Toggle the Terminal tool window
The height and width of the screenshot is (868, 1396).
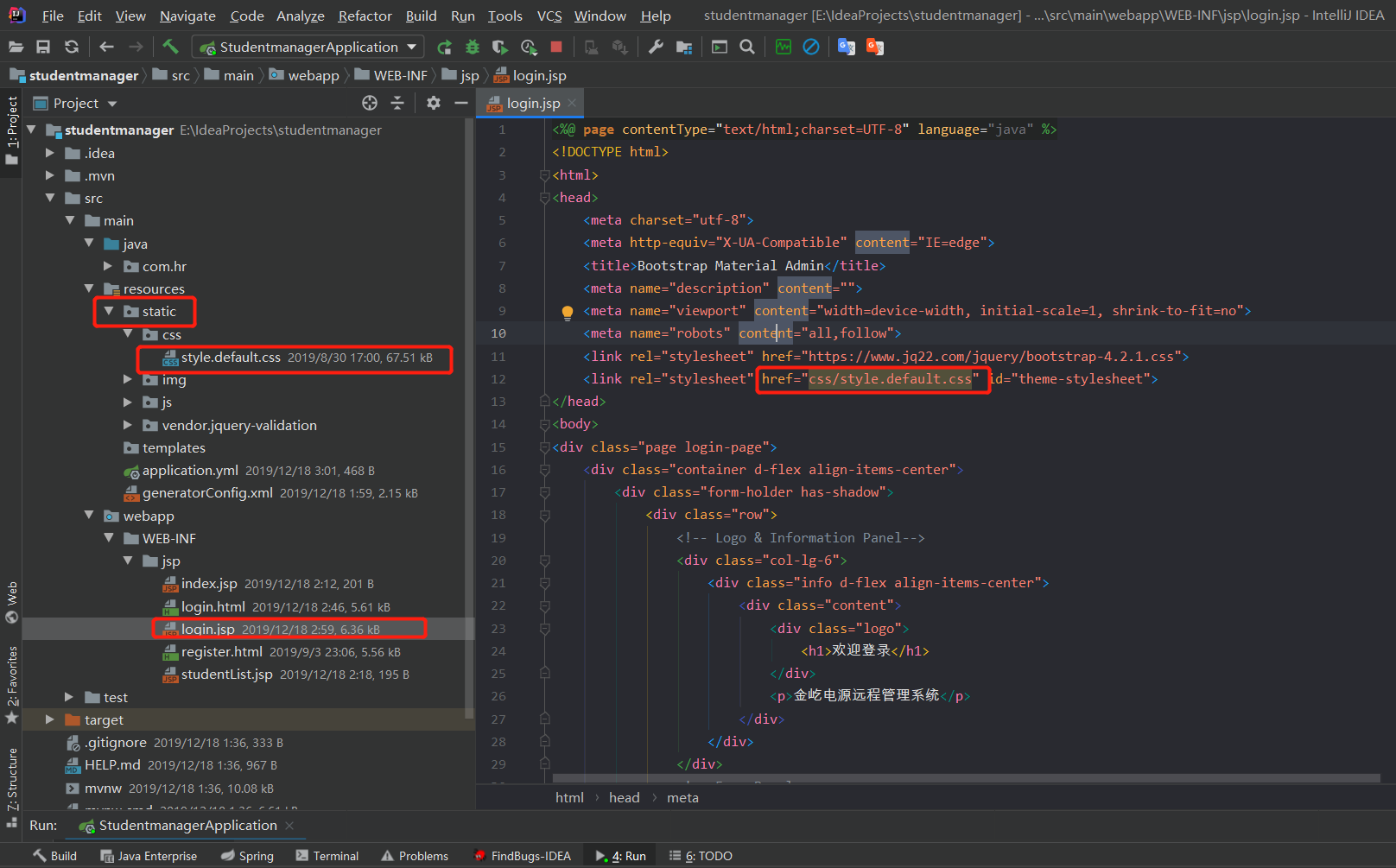point(327,856)
